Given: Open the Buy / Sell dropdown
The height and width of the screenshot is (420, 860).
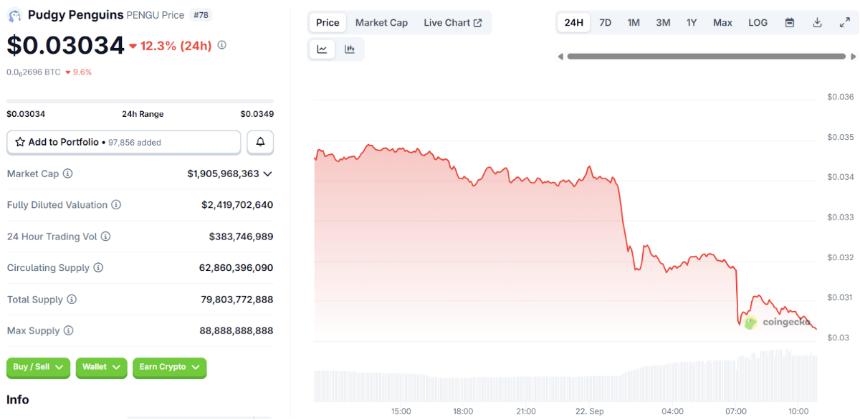Looking at the screenshot, I should tap(38, 367).
